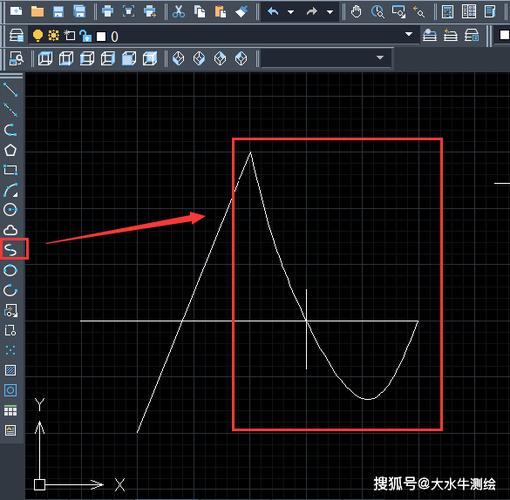This screenshot has height=500, width=510.
Task: Click the Save As icon
Action: [79, 11]
